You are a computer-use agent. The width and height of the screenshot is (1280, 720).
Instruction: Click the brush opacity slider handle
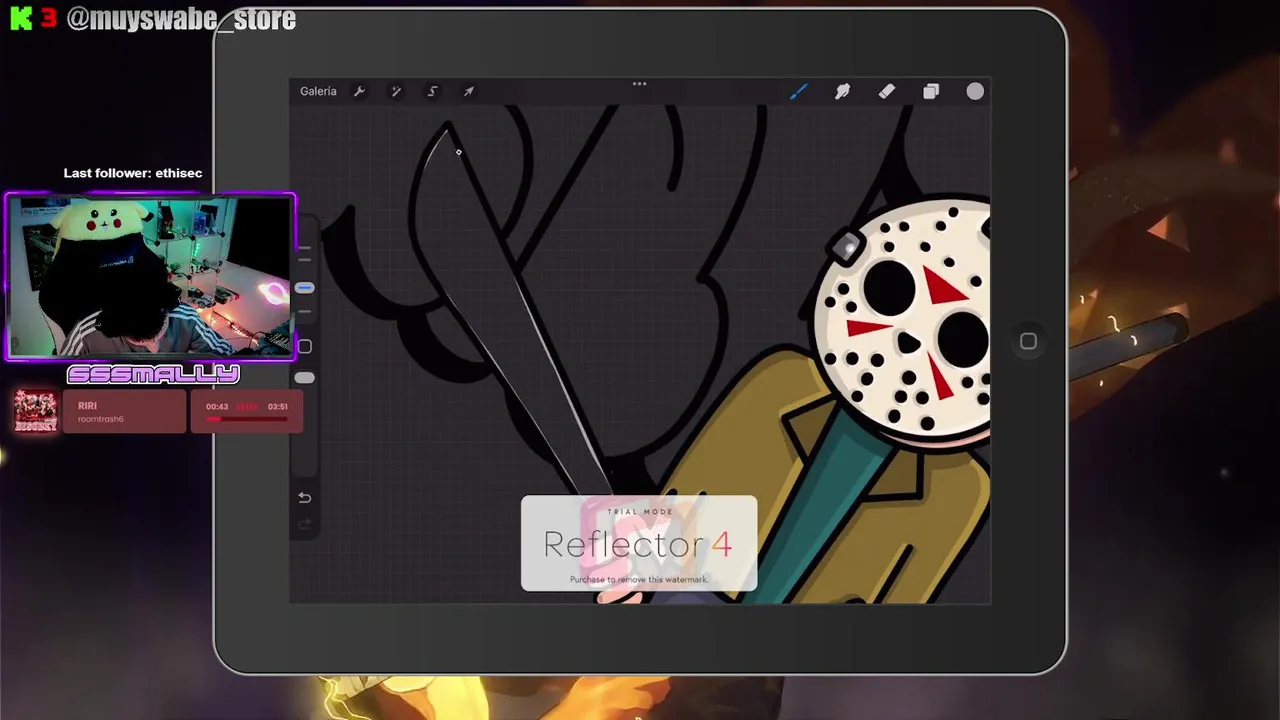pos(304,378)
